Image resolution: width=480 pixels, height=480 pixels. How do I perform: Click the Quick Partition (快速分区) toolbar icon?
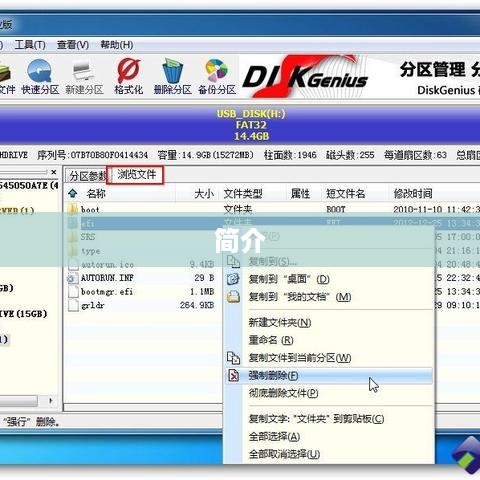point(40,77)
